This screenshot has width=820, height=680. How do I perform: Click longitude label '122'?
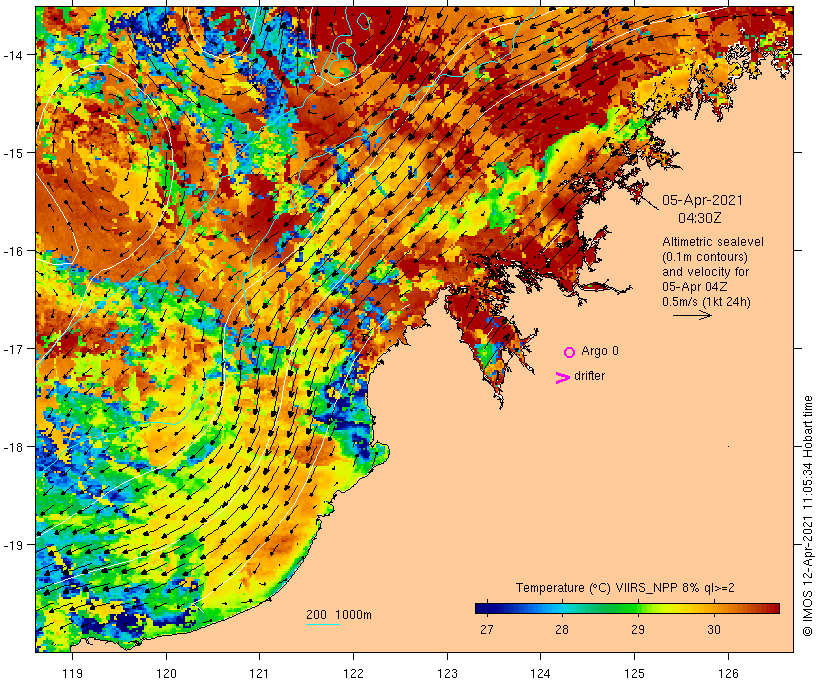pyautogui.click(x=354, y=673)
